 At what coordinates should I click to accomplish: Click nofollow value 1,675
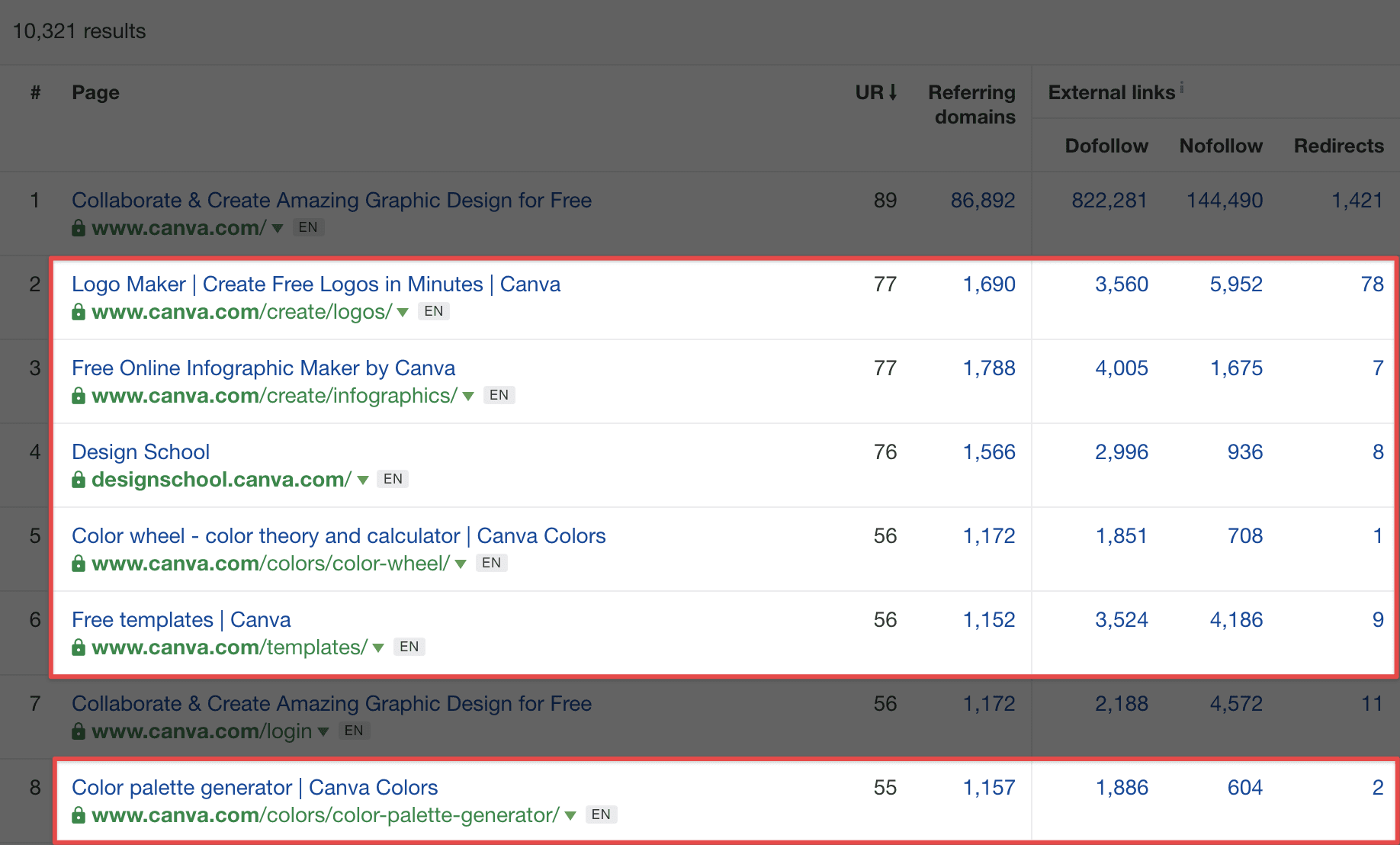(1236, 368)
